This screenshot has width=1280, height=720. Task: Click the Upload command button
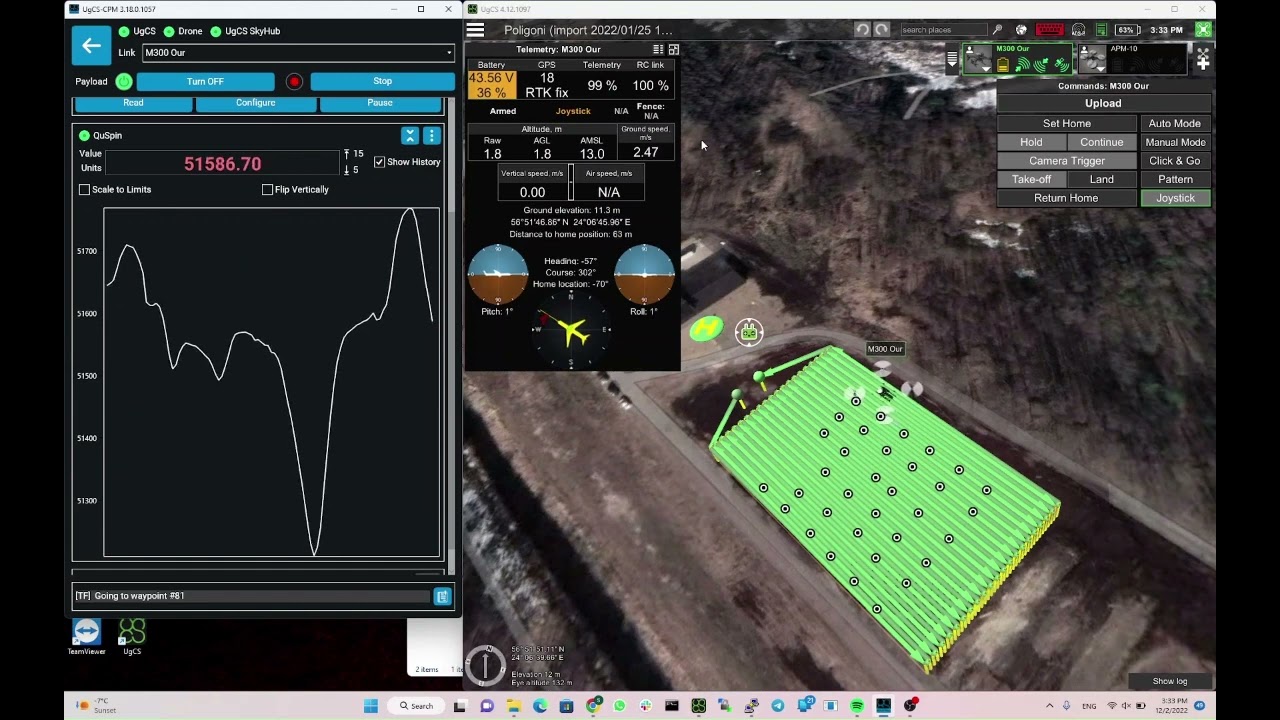pyautogui.click(x=1103, y=103)
